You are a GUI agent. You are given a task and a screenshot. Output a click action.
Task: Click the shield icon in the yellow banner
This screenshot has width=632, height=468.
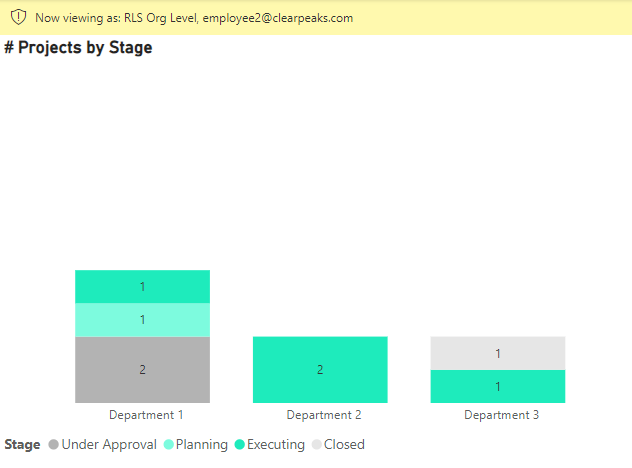18,18
